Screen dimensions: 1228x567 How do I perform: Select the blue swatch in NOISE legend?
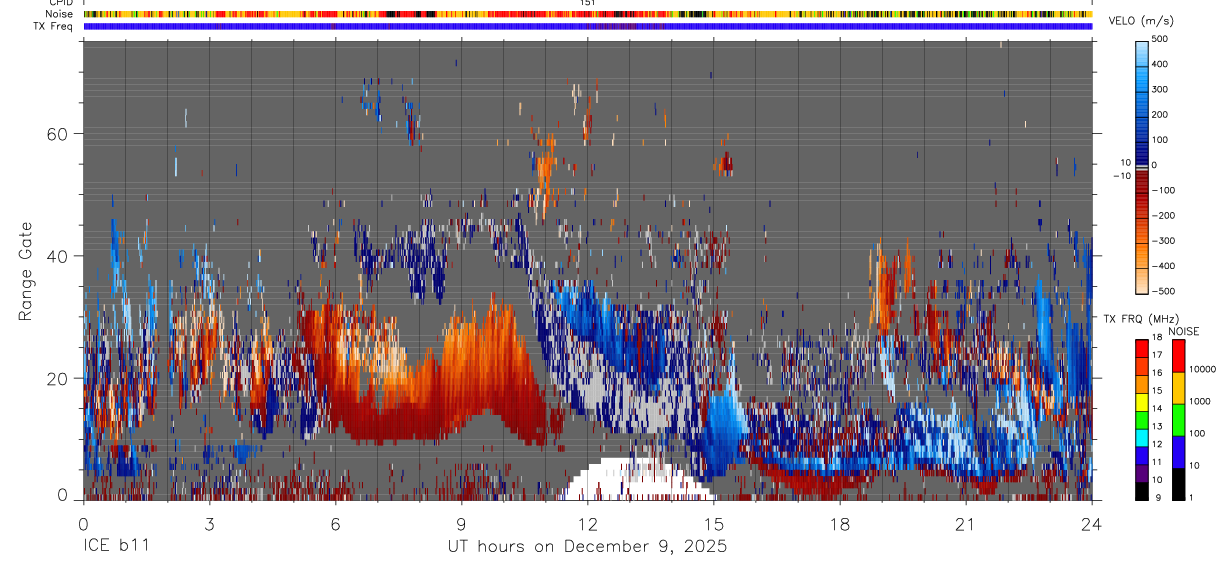click(1178, 452)
